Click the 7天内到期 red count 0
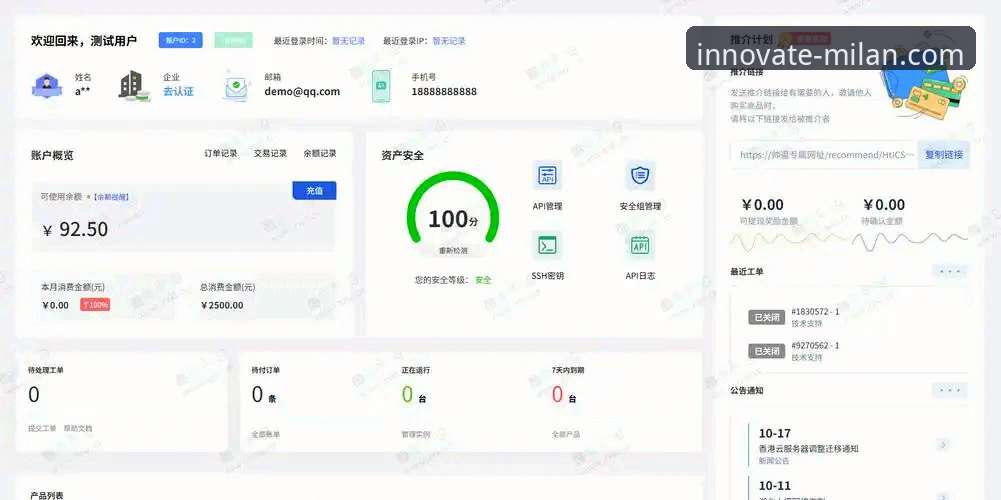Screen dimensions: 1001x500 click(x=557, y=395)
